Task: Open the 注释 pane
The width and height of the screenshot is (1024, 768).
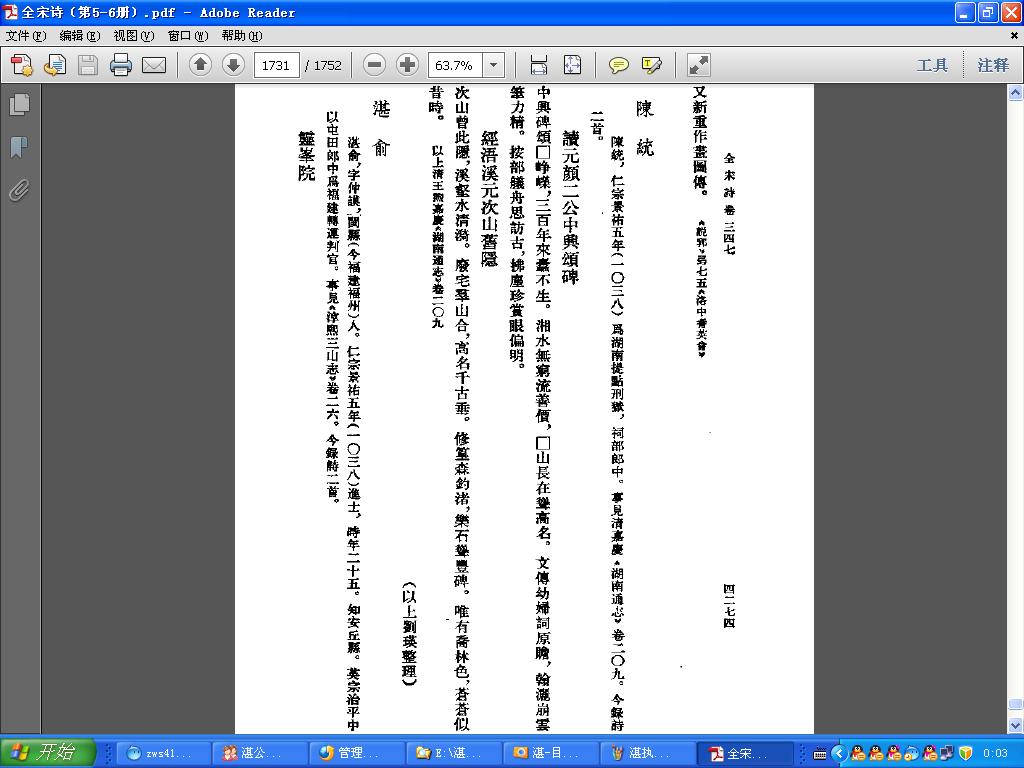Action: (993, 65)
